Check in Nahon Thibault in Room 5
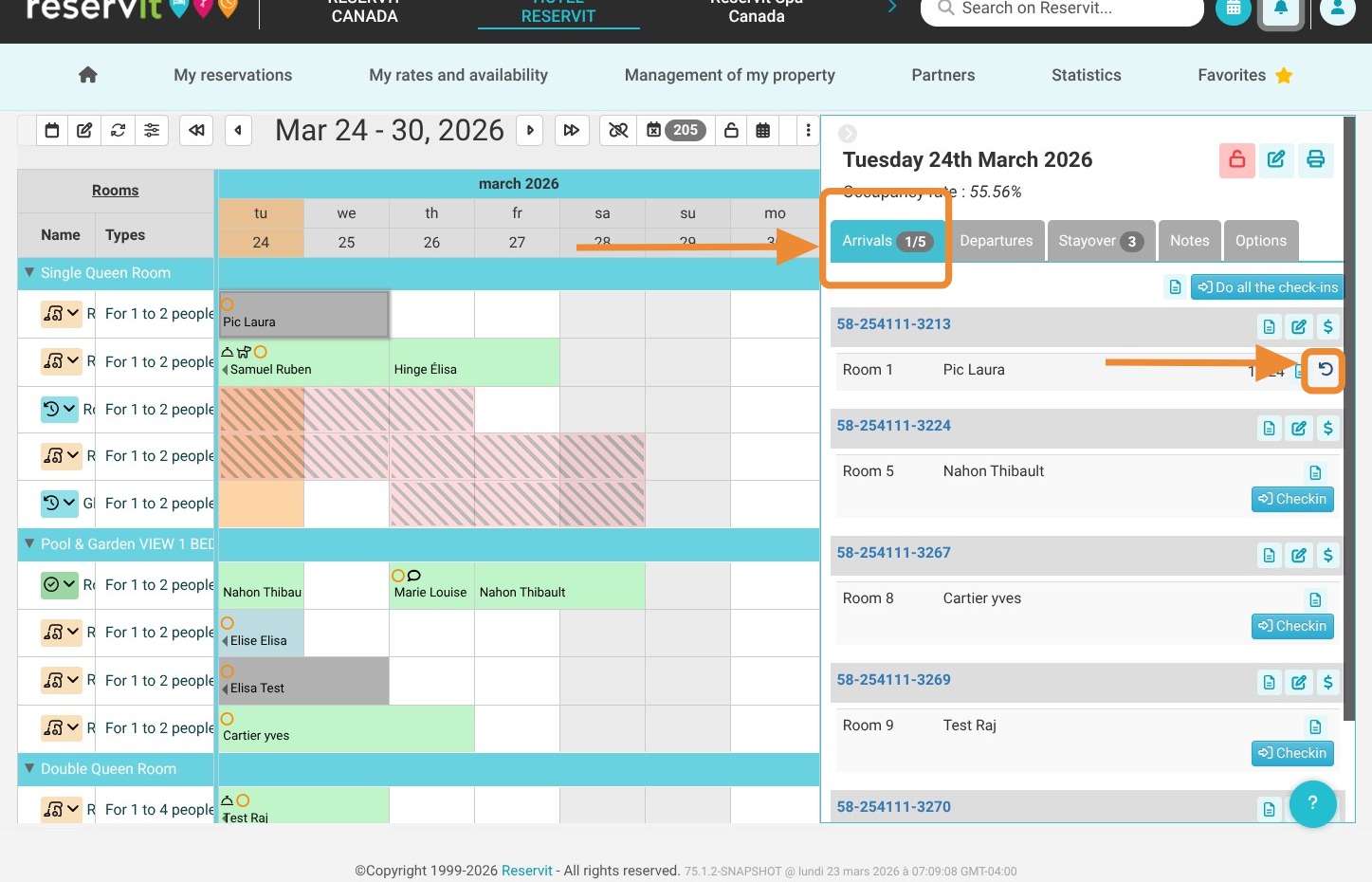1372x882 pixels. (x=1292, y=499)
